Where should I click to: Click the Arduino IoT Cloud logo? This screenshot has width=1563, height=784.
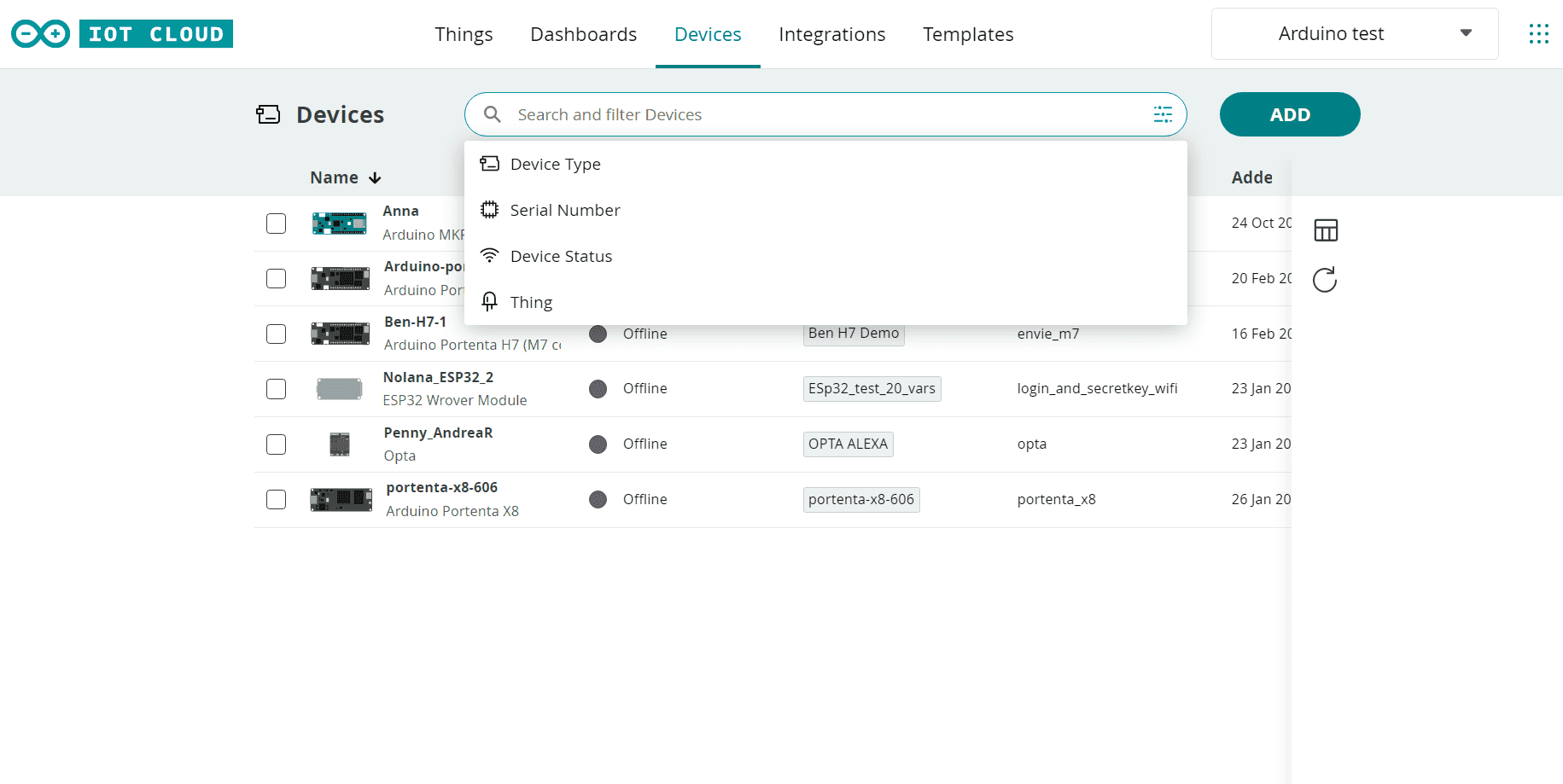[x=122, y=34]
